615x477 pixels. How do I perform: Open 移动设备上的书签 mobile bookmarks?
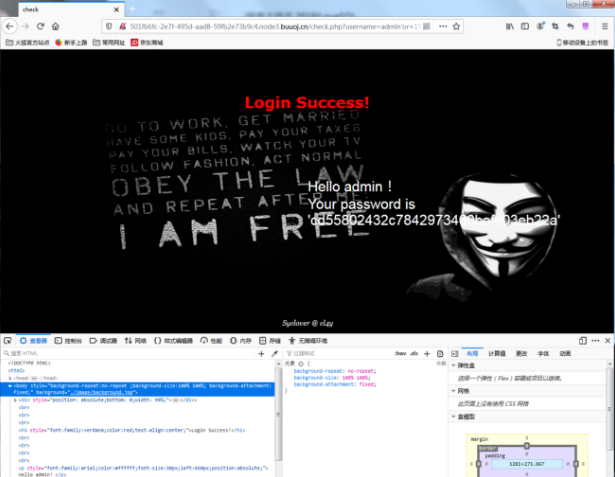click(582, 42)
